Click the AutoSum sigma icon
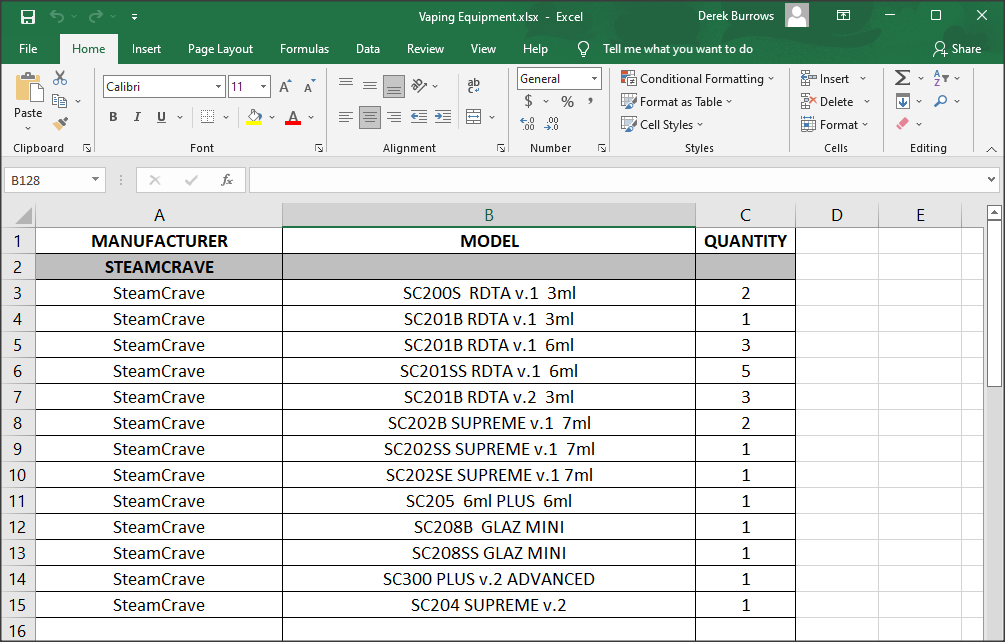This screenshot has height=642, width=1005. click(902, 78)
